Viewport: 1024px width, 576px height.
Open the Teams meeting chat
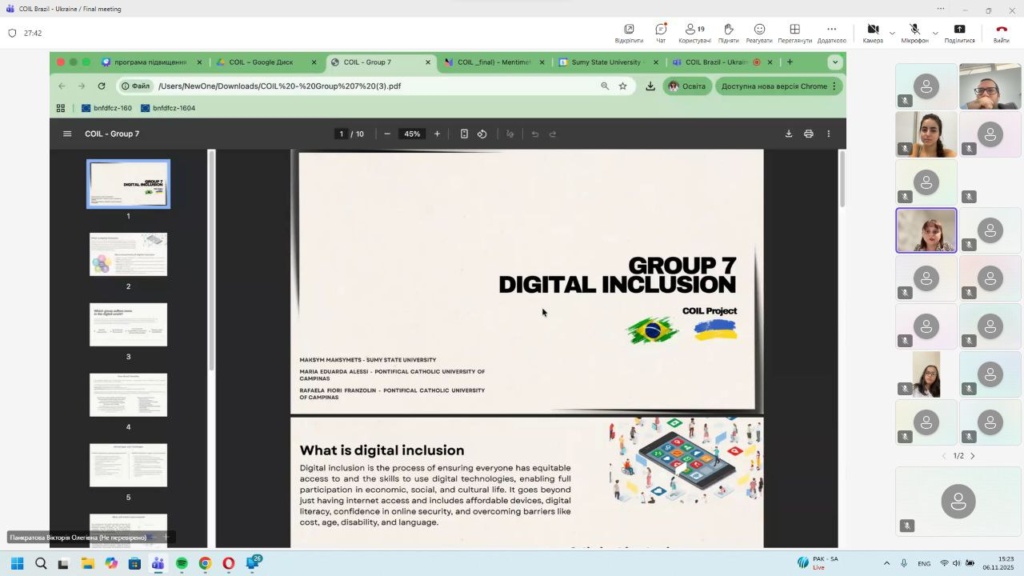tap(660, 31)
